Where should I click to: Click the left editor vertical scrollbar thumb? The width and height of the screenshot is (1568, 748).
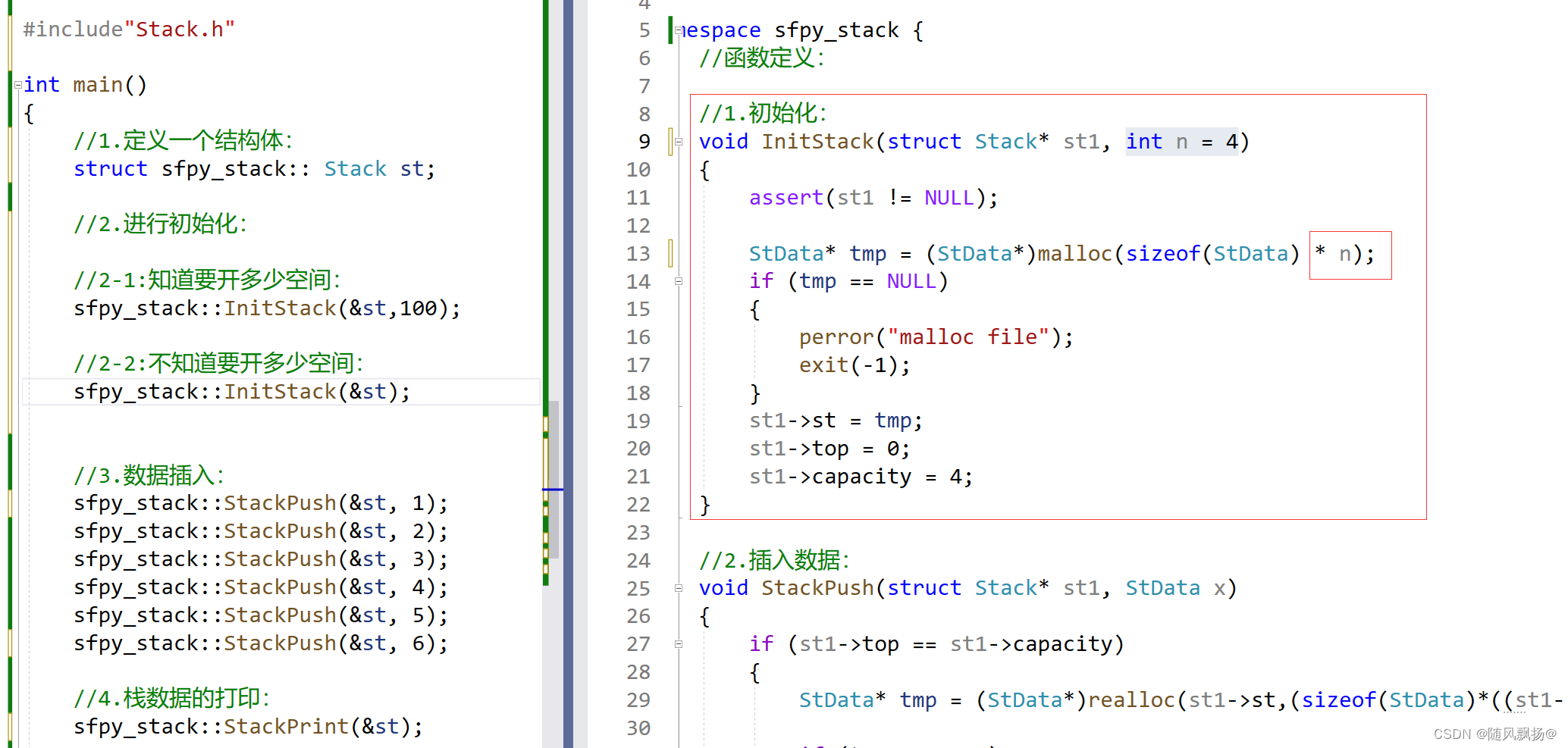pyautogui.click(x=554, y=480)
